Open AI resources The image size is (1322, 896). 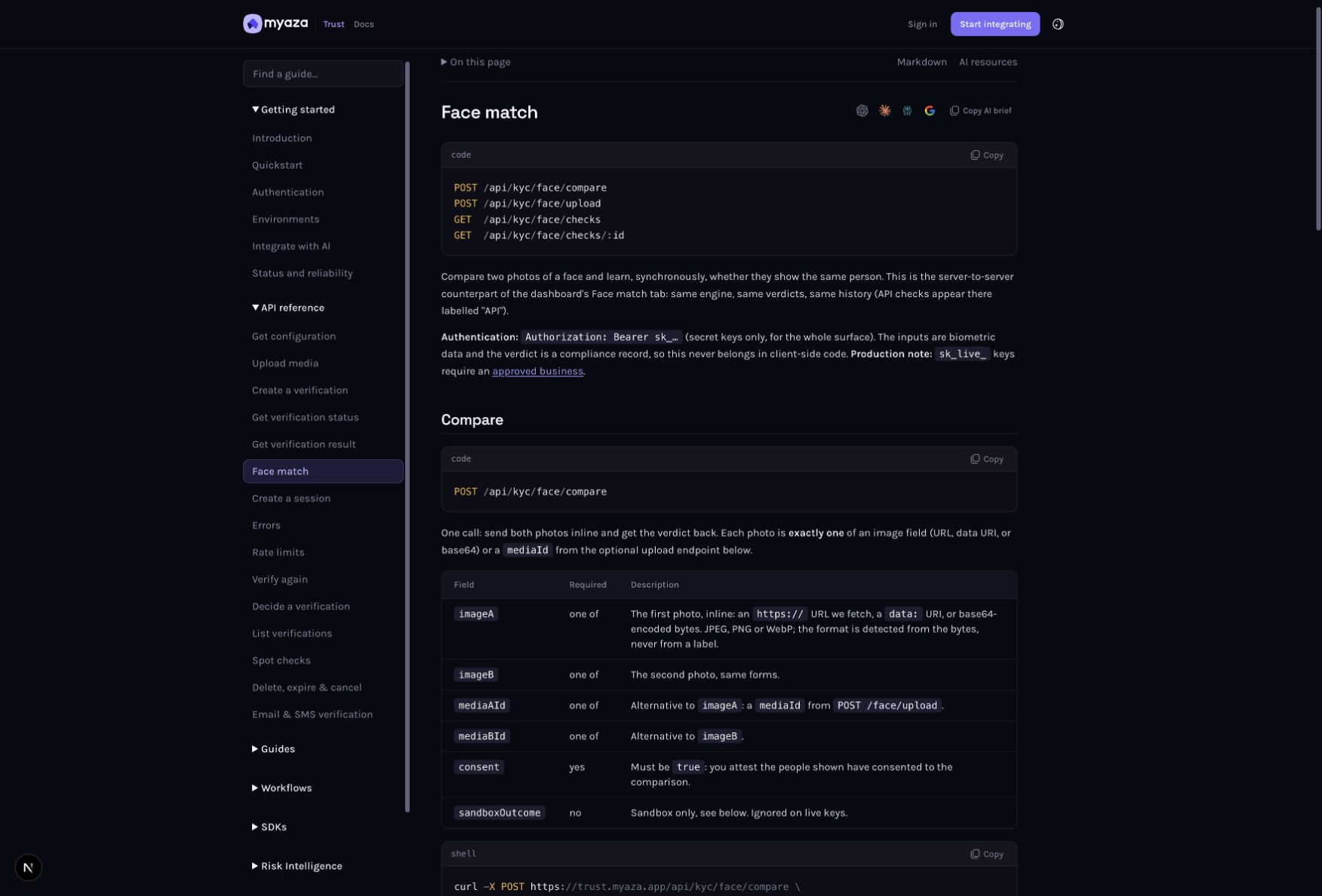(x=988, y=62)
